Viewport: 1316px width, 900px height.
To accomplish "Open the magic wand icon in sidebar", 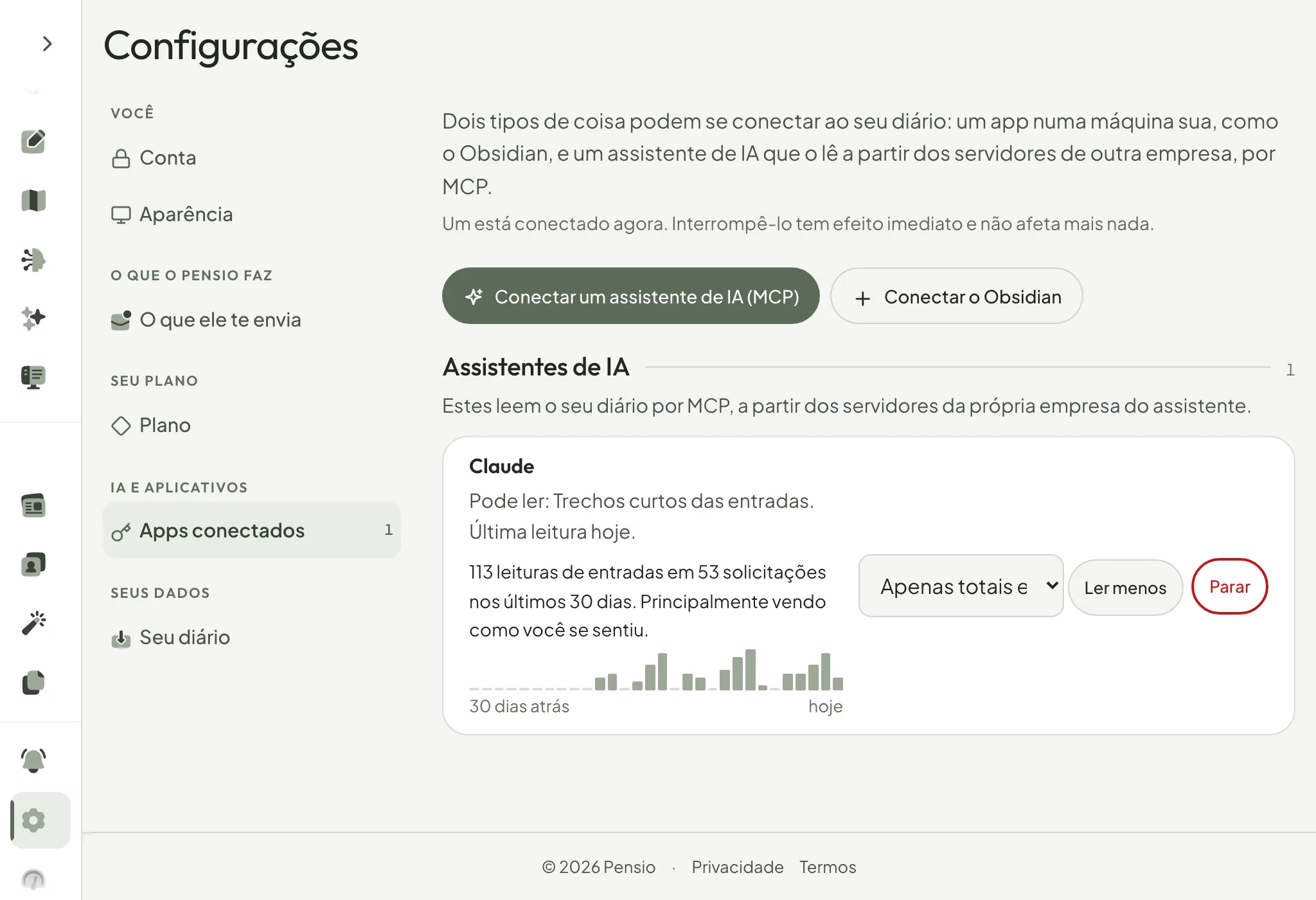I will (x=33, y=622).
